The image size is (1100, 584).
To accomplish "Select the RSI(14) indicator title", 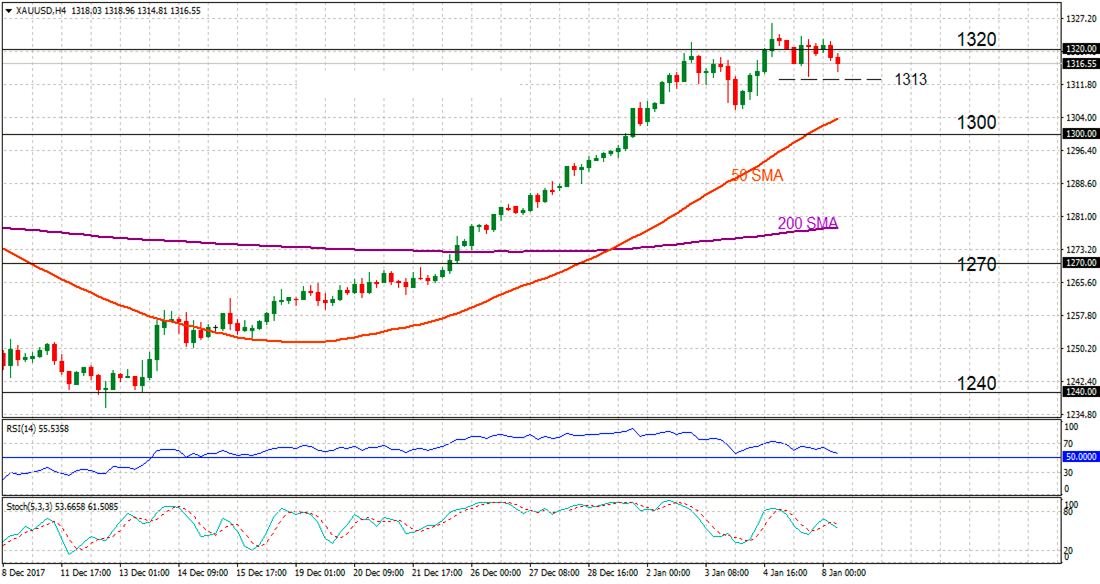I will coord(24,427).
